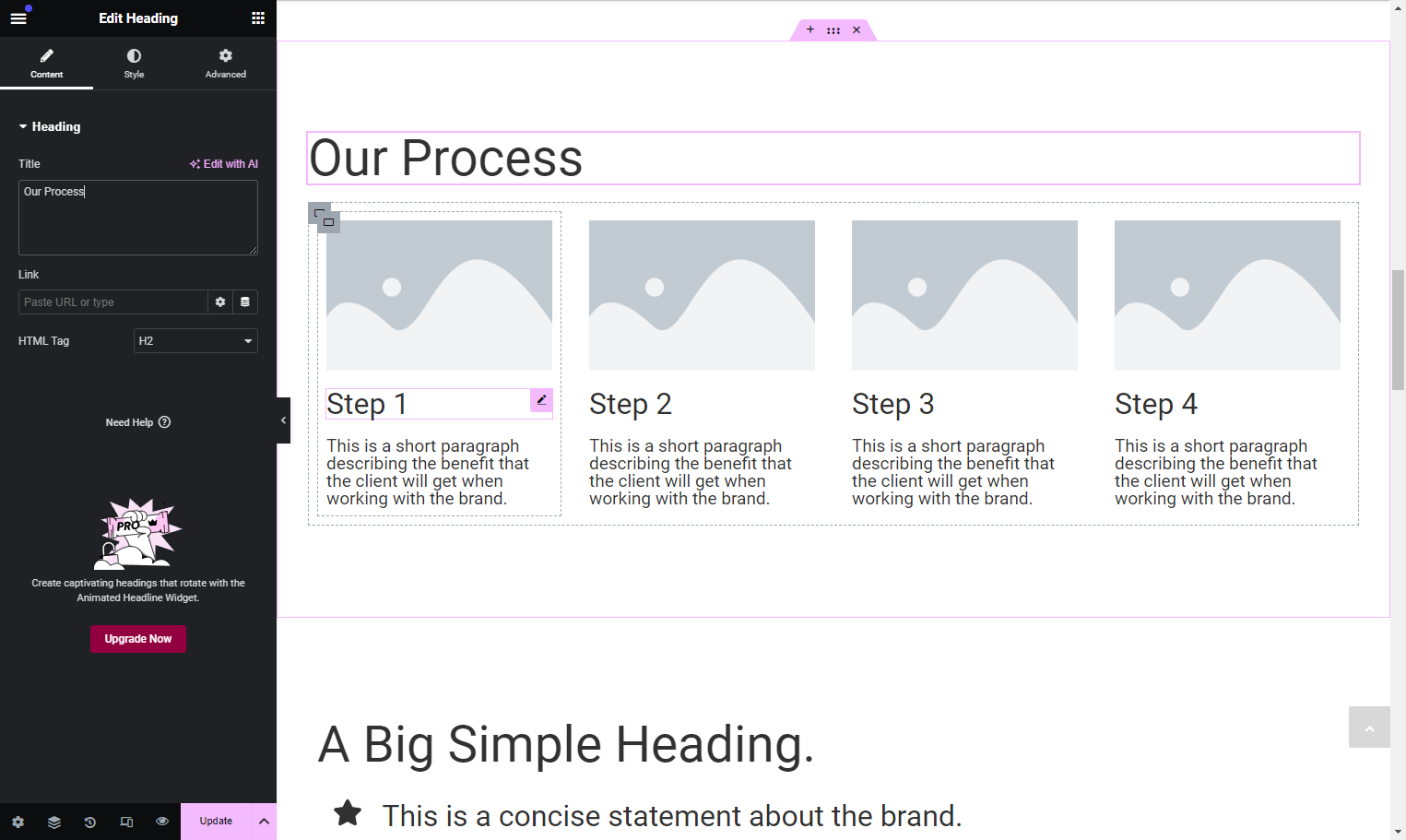Add section with the plus icon

[x=810, y=30]
